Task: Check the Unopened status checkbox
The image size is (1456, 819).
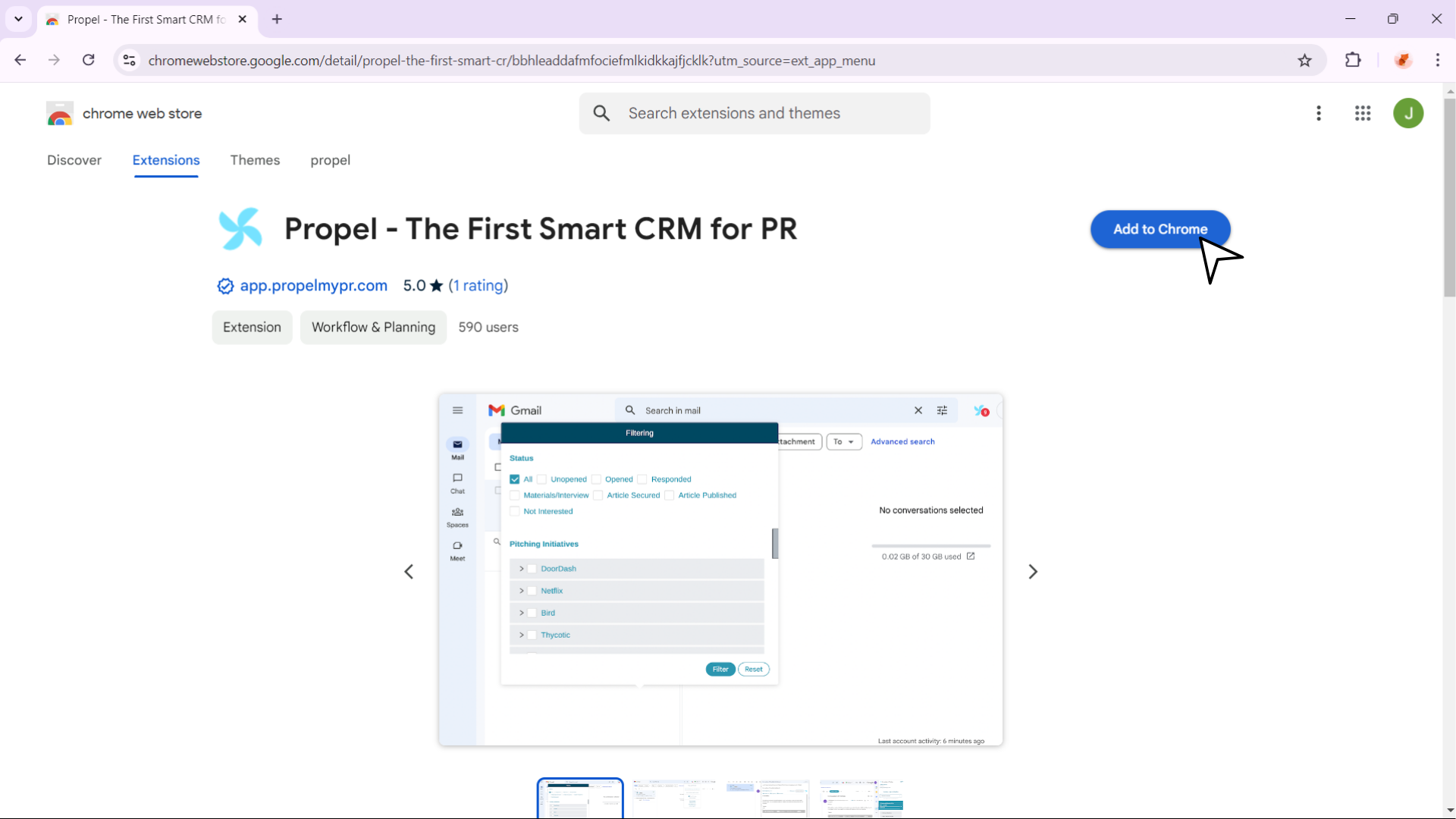Action: pyautogui.click(x=541, y=479)
